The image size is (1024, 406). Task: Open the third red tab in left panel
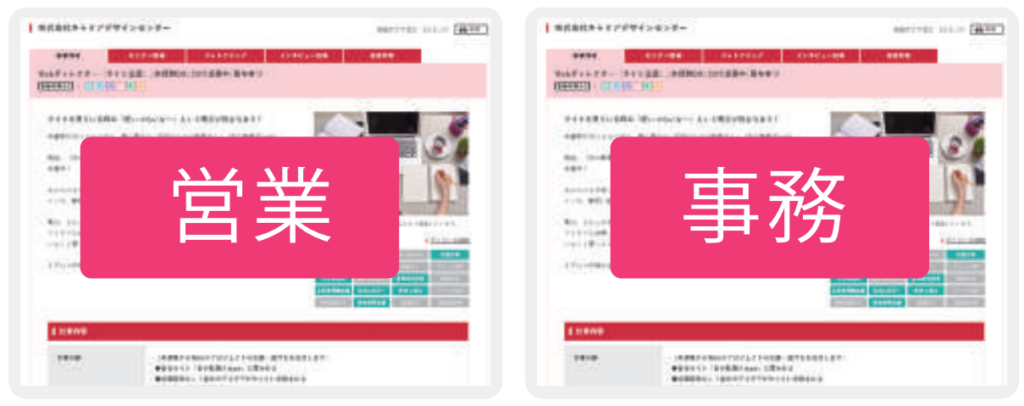(224, 56)
